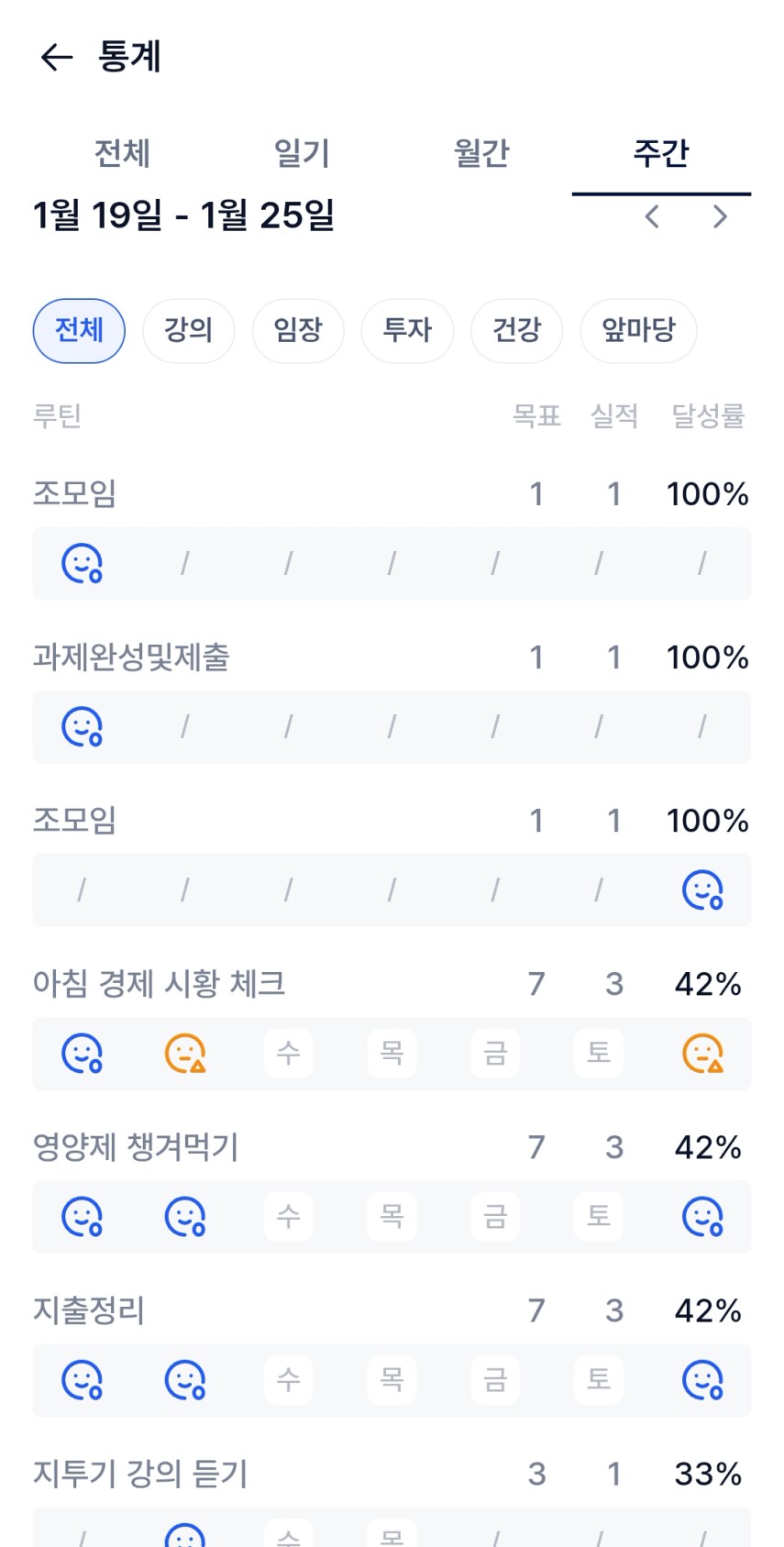Go to previous week with left chevron
The image size is (784, 1547).
coord(652,217)
